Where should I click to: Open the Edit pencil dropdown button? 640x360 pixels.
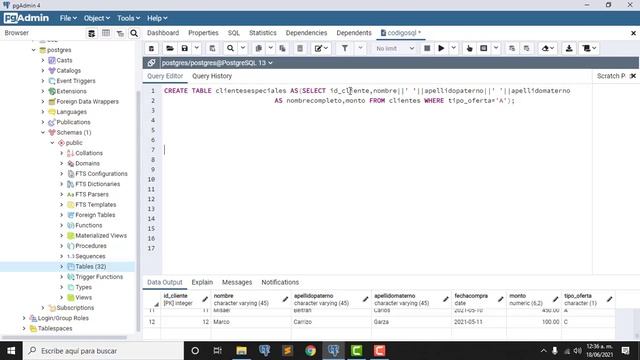321,49
